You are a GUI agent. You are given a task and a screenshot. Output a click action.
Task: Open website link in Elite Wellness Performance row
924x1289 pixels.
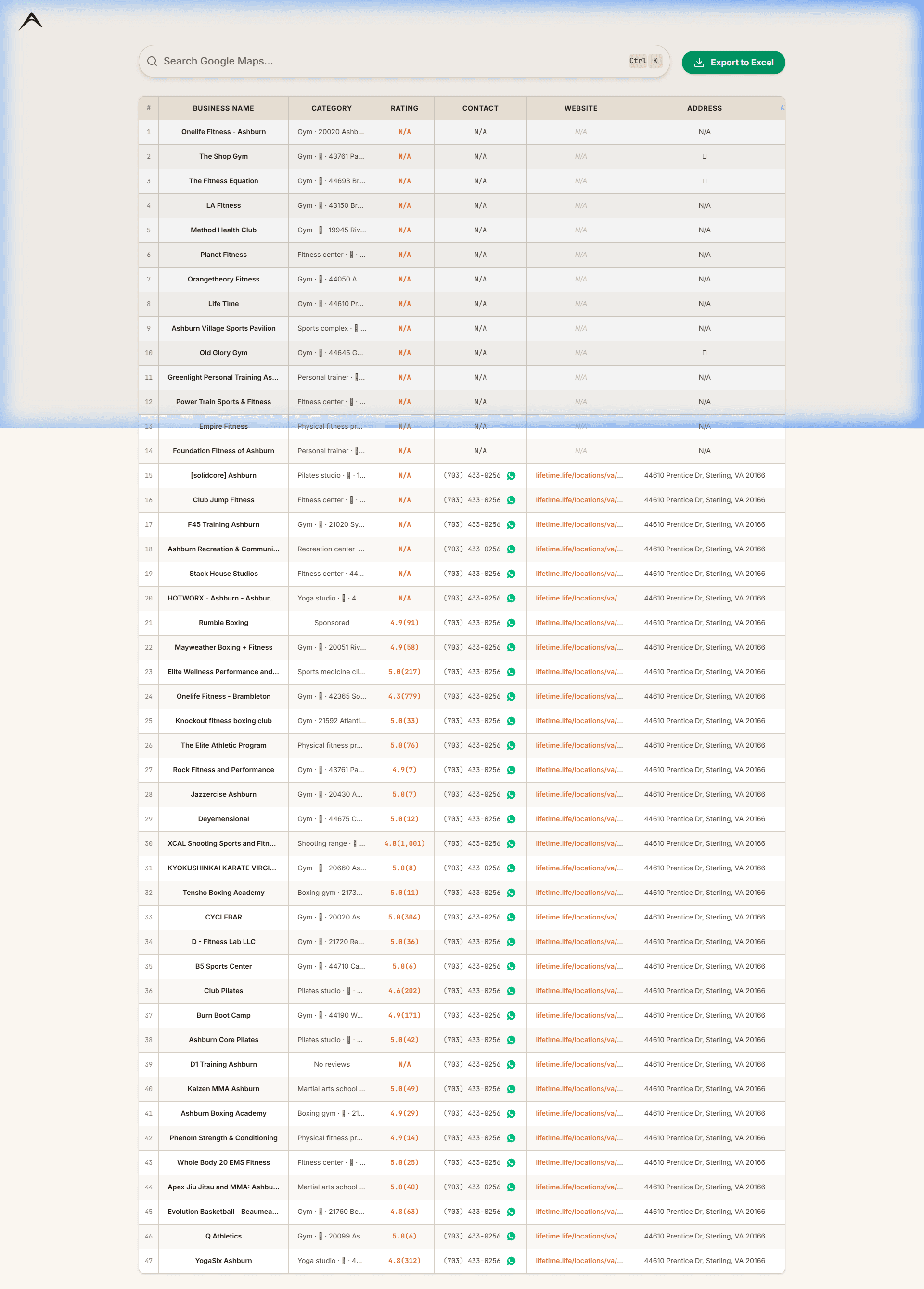click(x=579, y=672)
